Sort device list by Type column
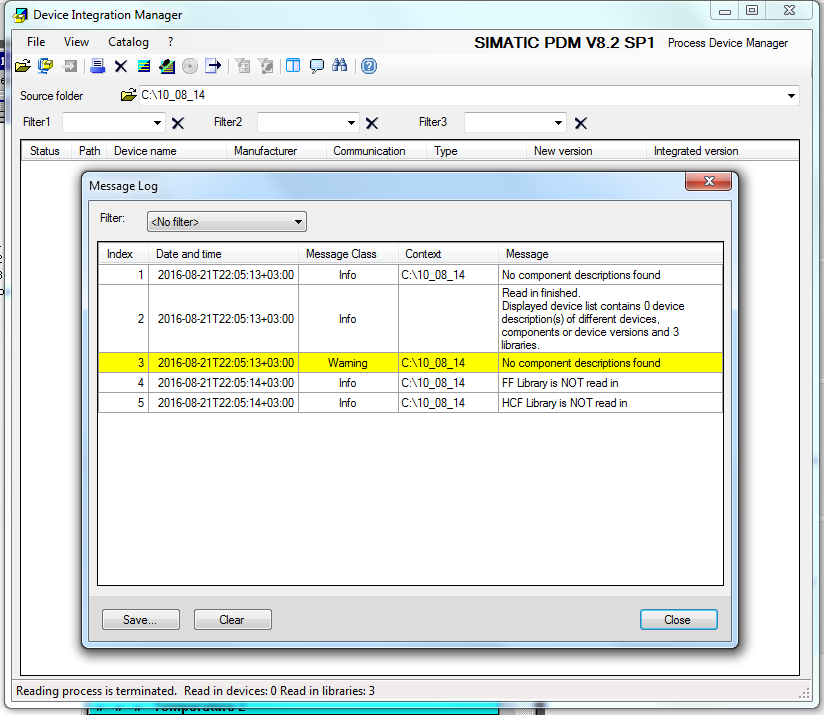Viewport: 824px width, 715px height. (477, 151)
